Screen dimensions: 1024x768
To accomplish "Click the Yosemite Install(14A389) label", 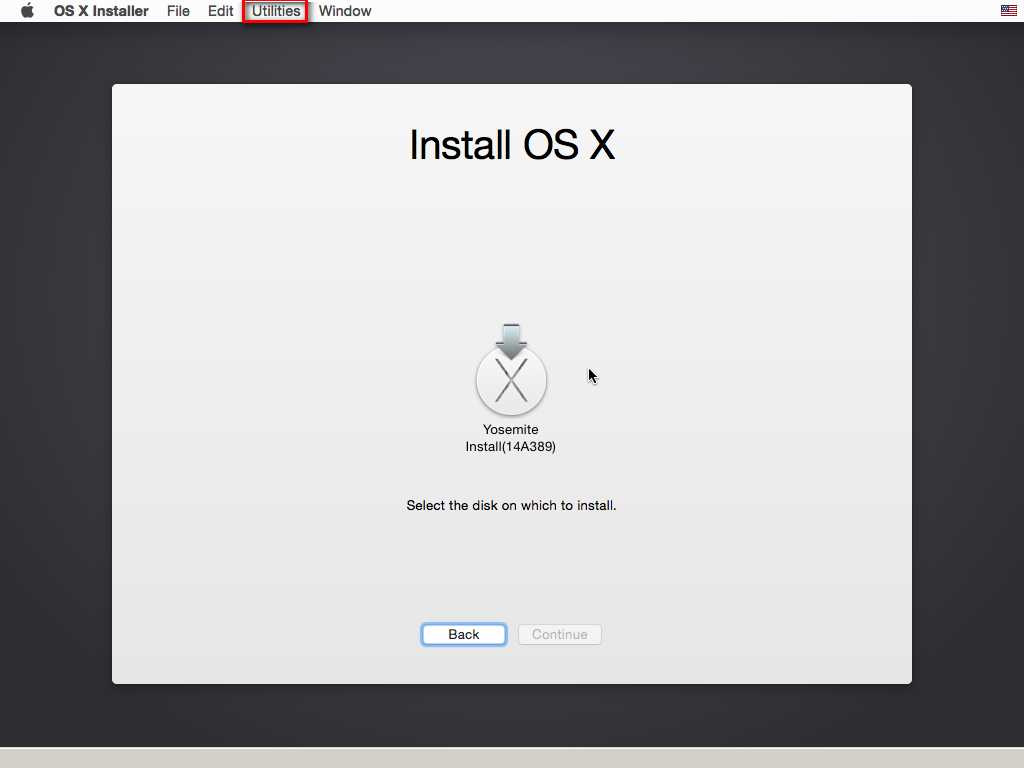I will [x=511, y=438].
